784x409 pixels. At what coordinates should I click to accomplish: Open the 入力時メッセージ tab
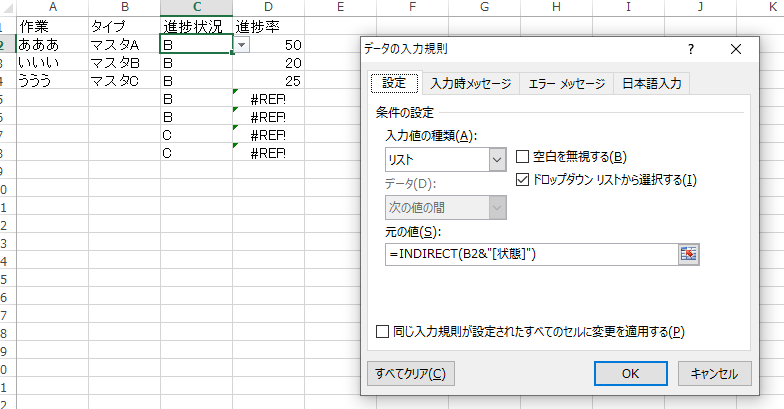pyautogui.click(x=470, y=84)
